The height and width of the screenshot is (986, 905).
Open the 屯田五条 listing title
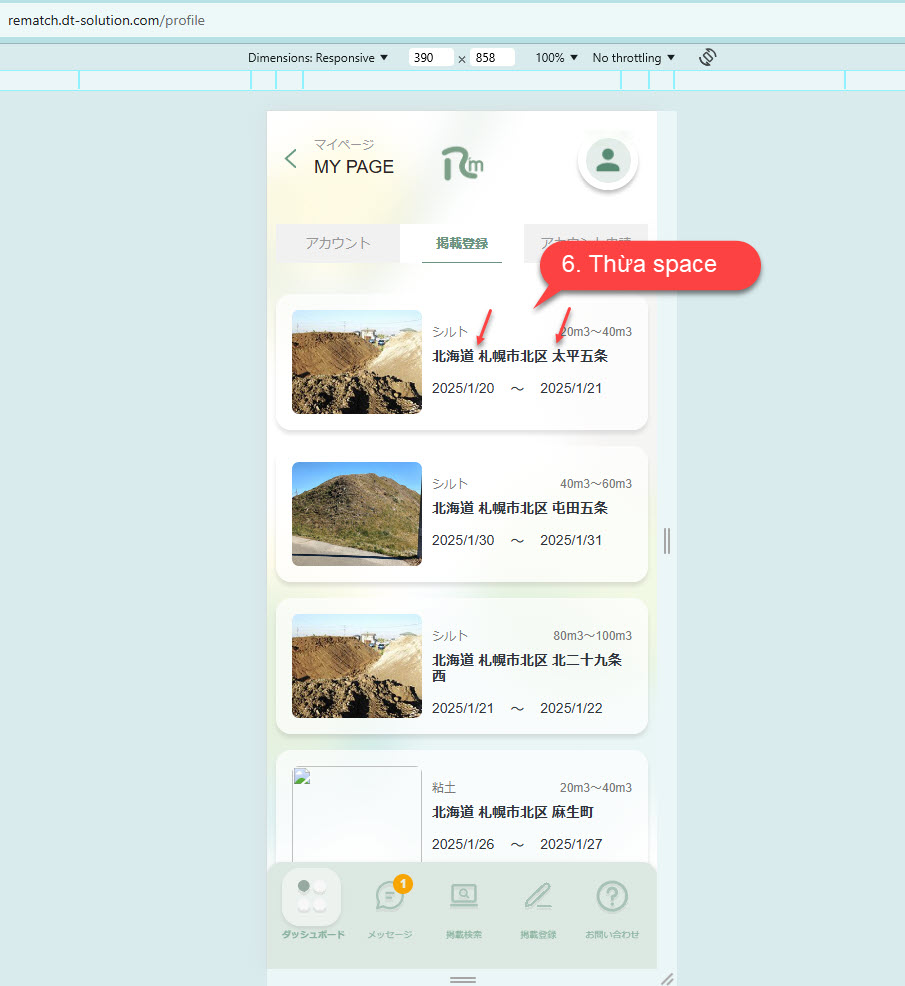click(520, 508)
